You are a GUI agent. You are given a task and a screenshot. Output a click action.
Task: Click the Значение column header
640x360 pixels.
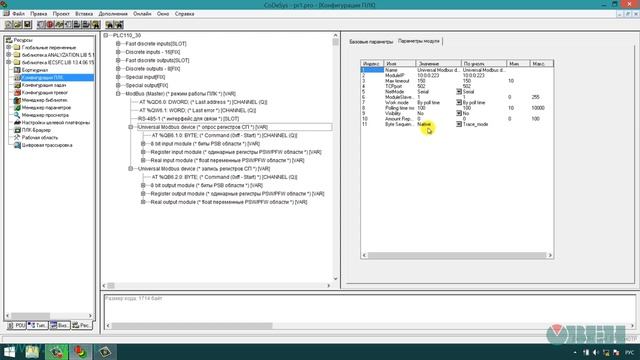(439, 64)
